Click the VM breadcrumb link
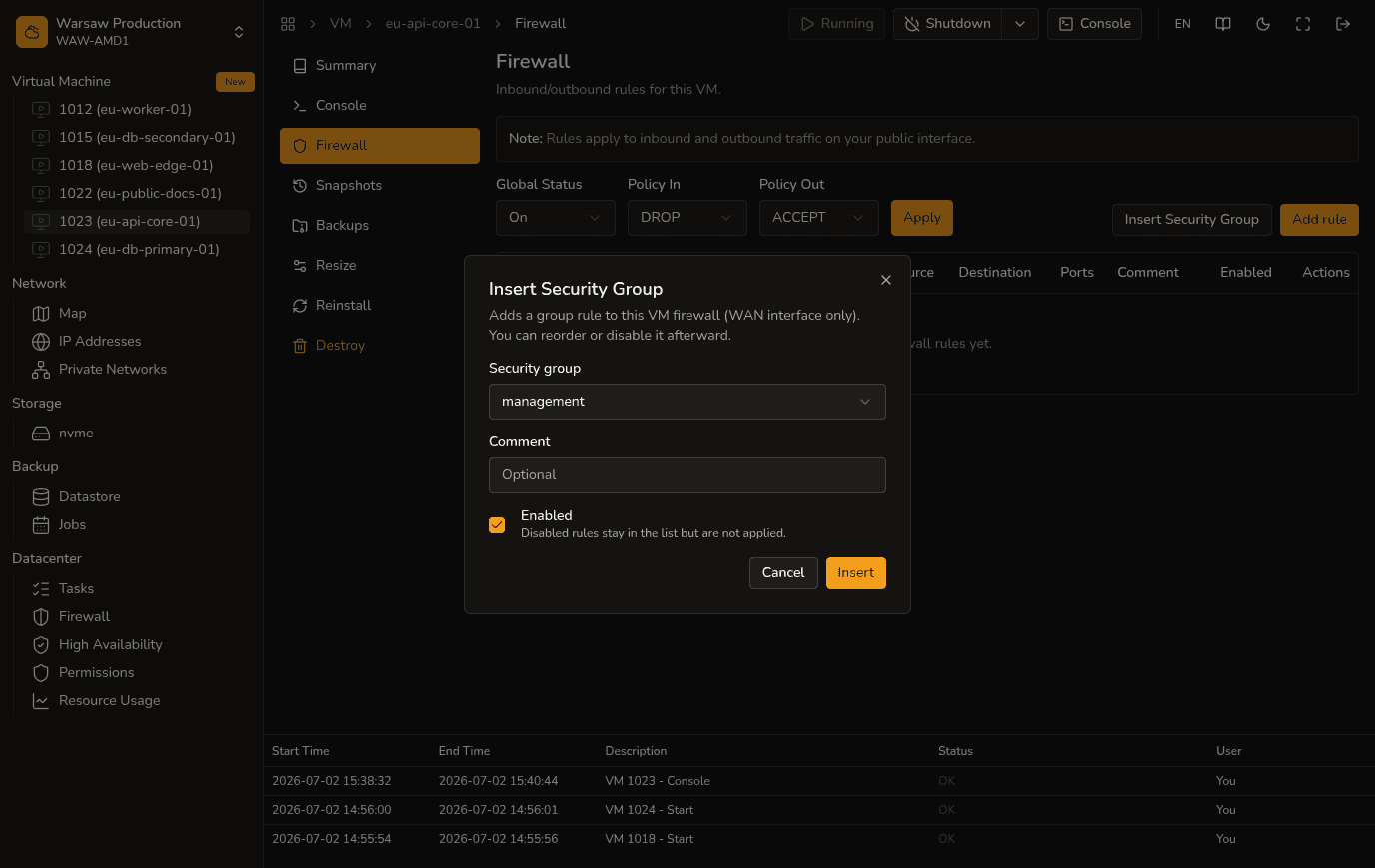The image size is (1375, 868). (341, 23)
